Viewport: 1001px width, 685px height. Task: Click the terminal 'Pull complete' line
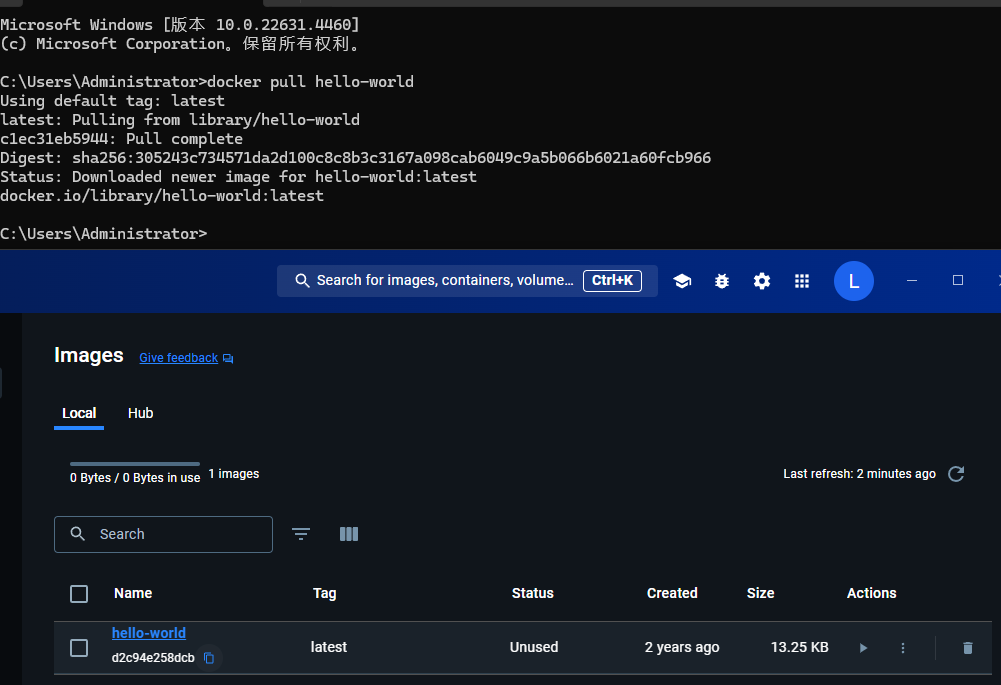tap(121, 139)
